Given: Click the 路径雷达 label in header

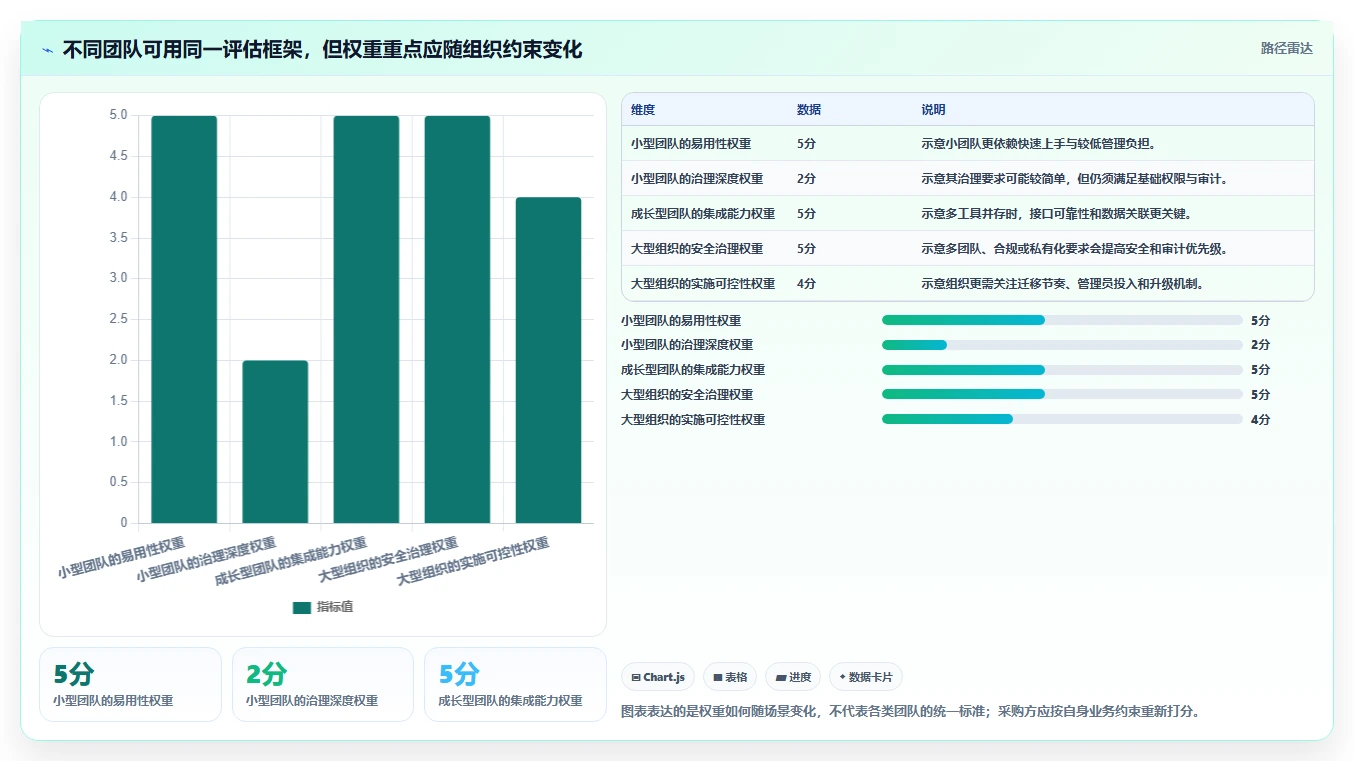Looking at the screenshot, I should click(1286, 48).
